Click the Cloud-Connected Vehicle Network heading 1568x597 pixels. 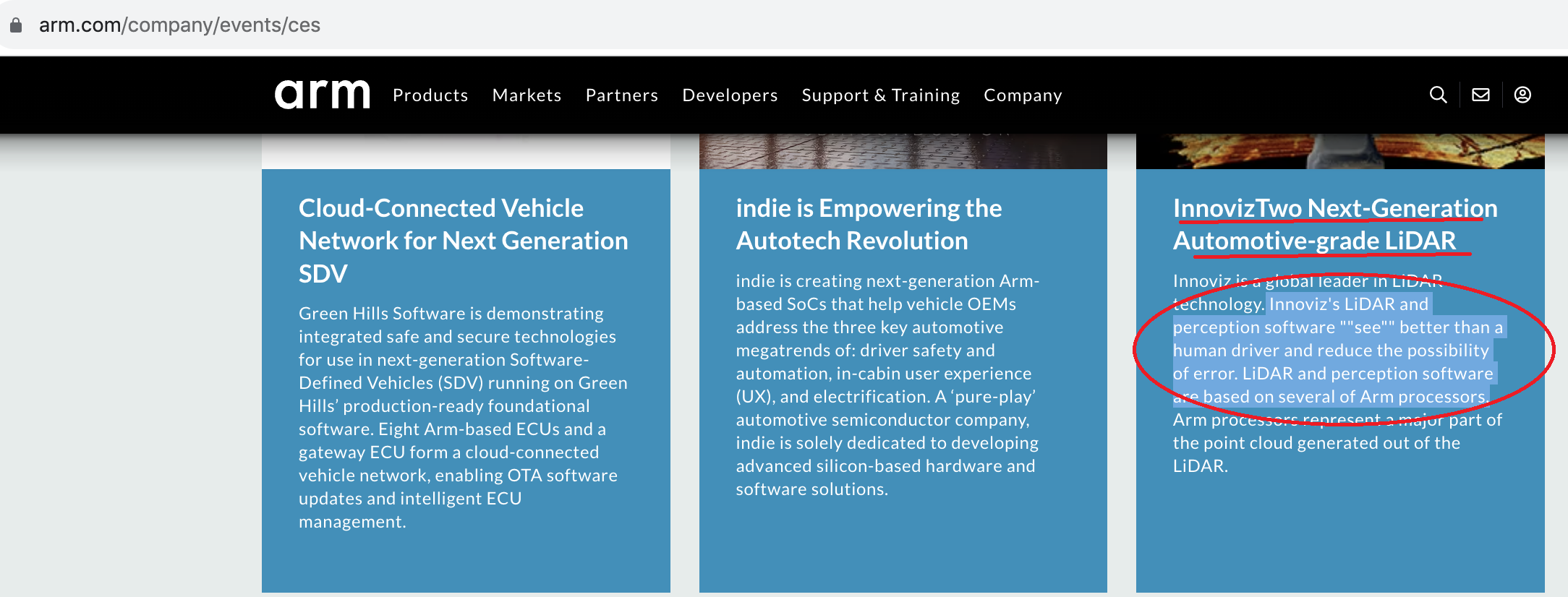[x=464, y=241]
